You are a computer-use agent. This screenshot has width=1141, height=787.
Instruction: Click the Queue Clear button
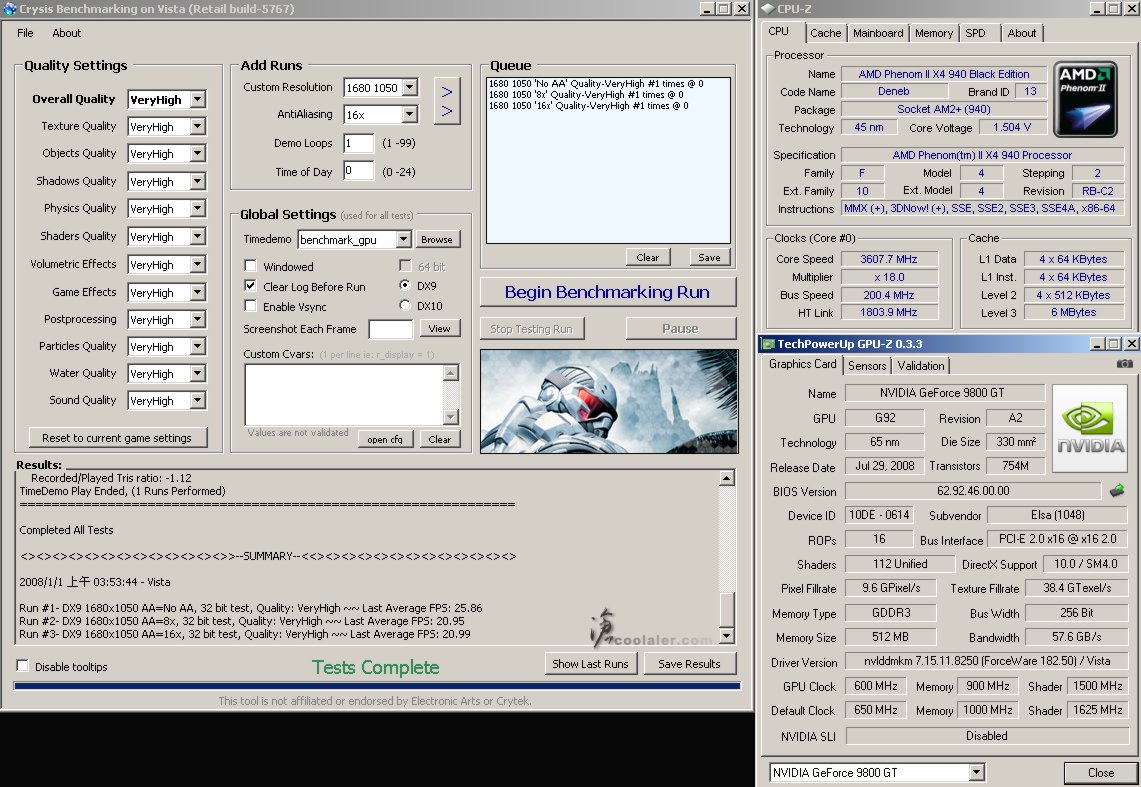click(x=648, y=257)
